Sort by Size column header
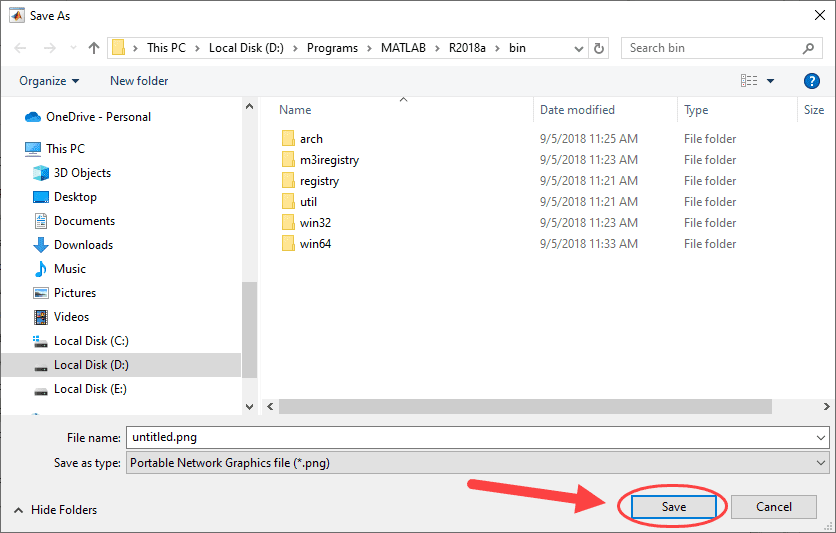Screen dimensions: 836x533 point(814,110)
